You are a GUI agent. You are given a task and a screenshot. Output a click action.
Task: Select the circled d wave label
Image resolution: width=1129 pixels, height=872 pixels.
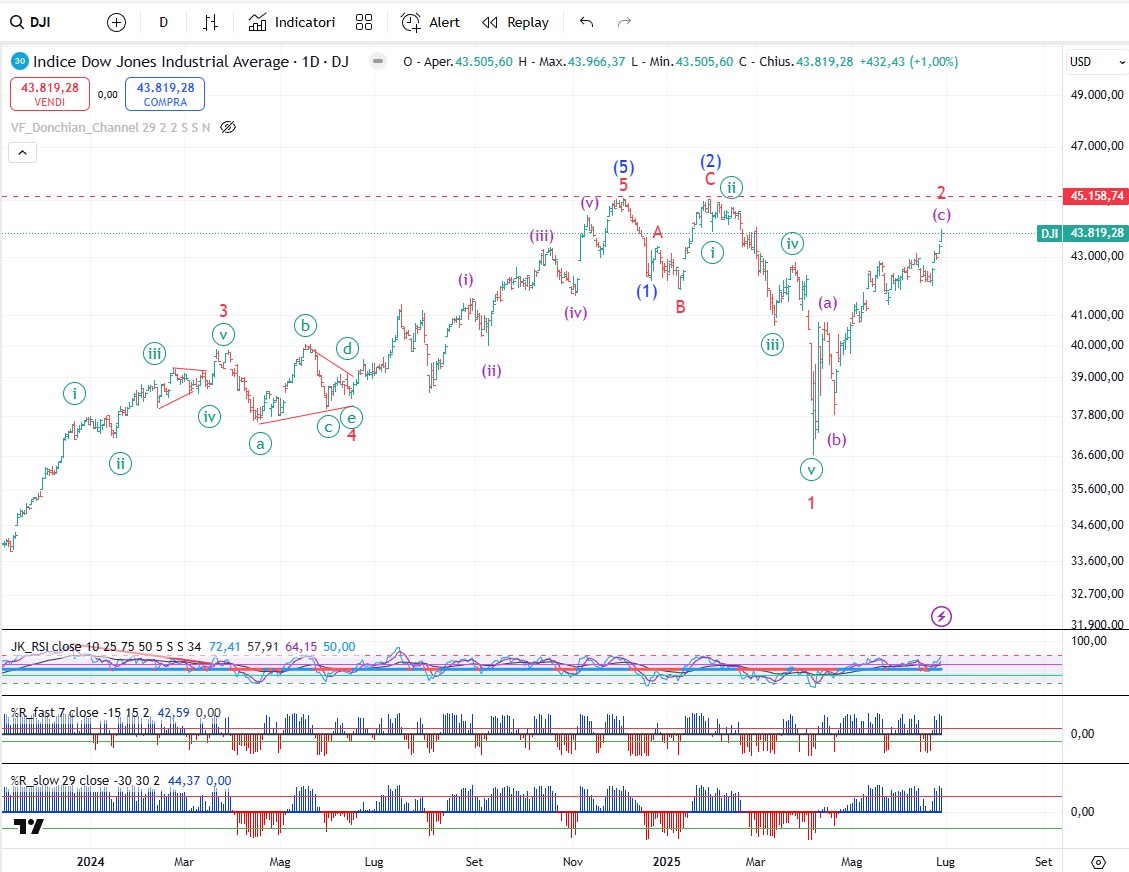[x=348, y=349]
